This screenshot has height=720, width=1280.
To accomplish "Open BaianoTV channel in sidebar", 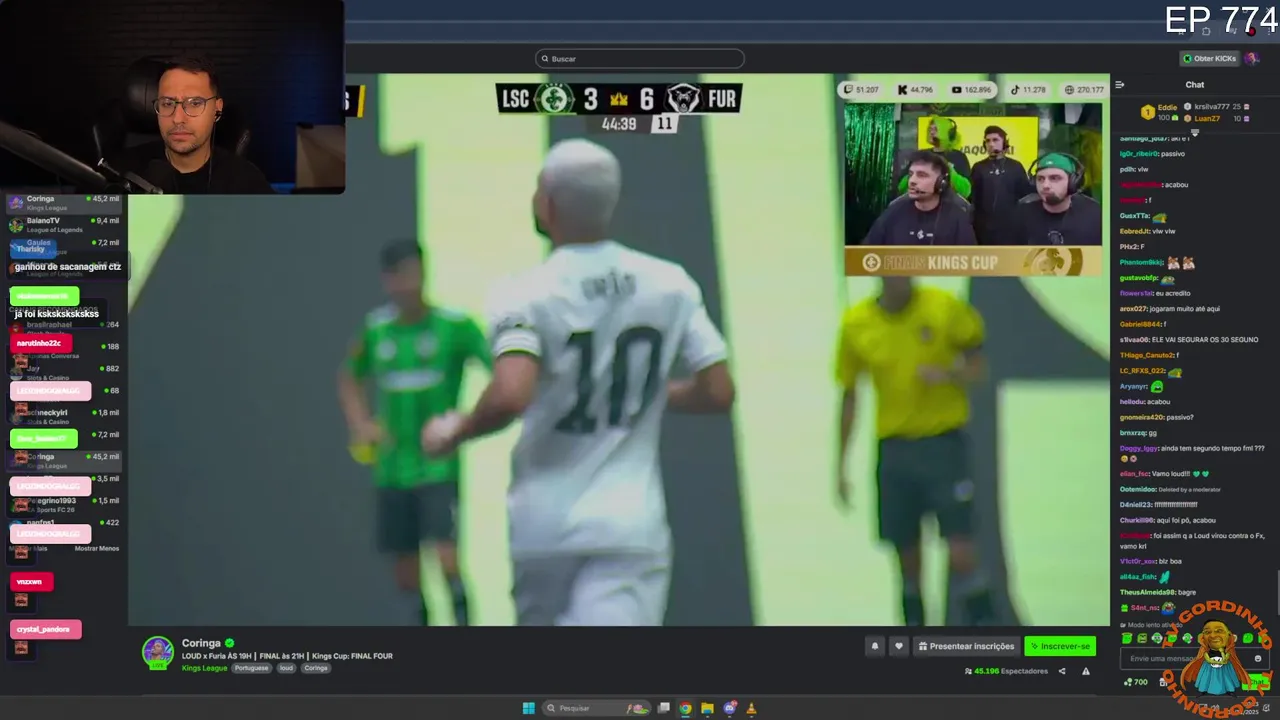I will pos(64,225).
